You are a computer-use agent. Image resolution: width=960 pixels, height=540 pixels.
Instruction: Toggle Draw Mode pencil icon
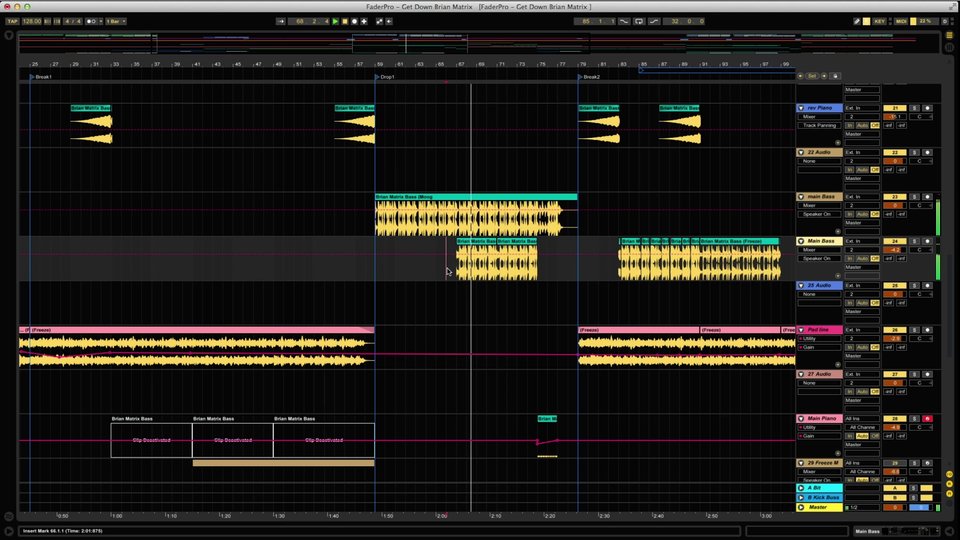857,21
